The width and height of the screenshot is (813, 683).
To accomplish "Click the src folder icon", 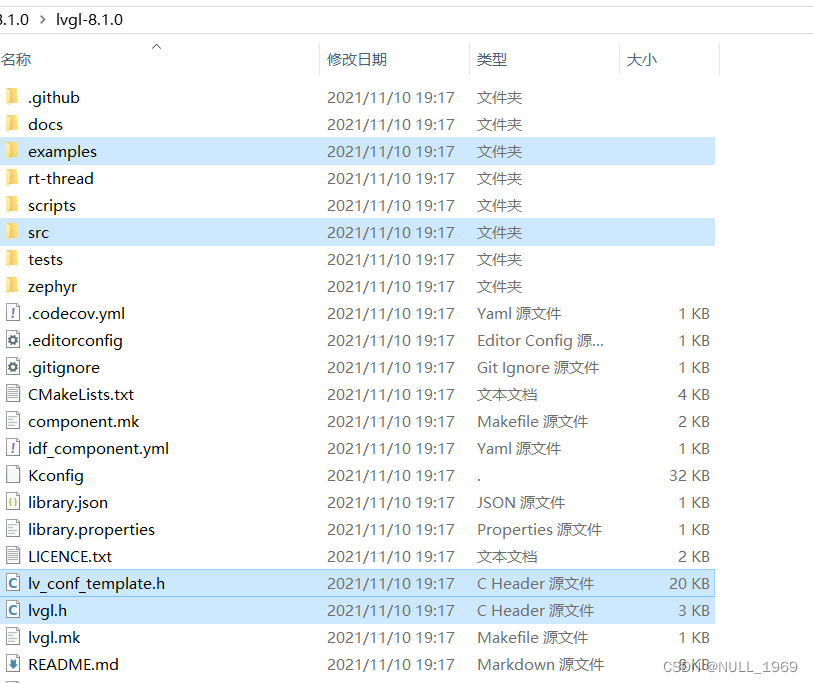I will (12, 232).
